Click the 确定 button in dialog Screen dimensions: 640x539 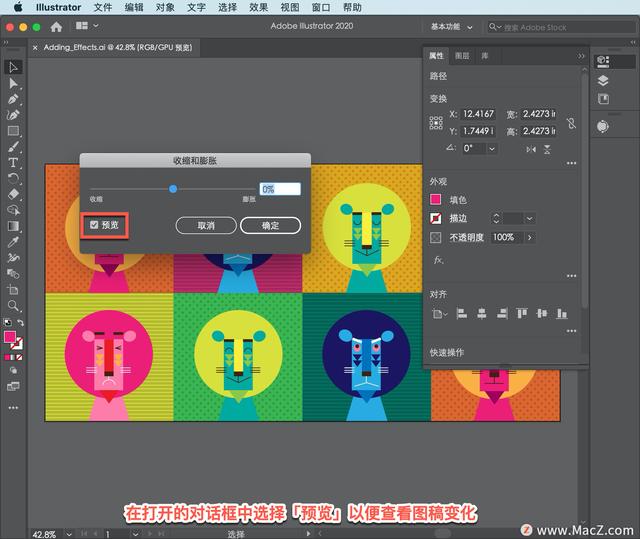coord(270,226)
